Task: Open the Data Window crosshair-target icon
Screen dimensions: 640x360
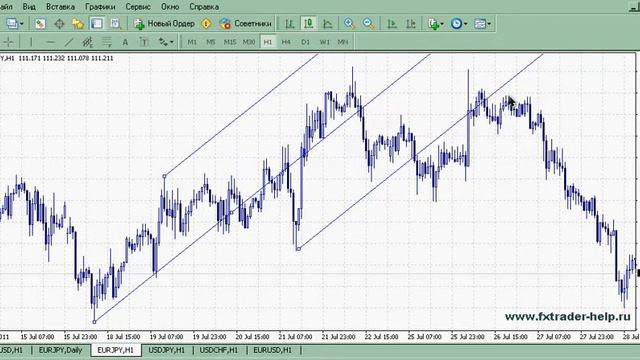Action: click(59, 24)
